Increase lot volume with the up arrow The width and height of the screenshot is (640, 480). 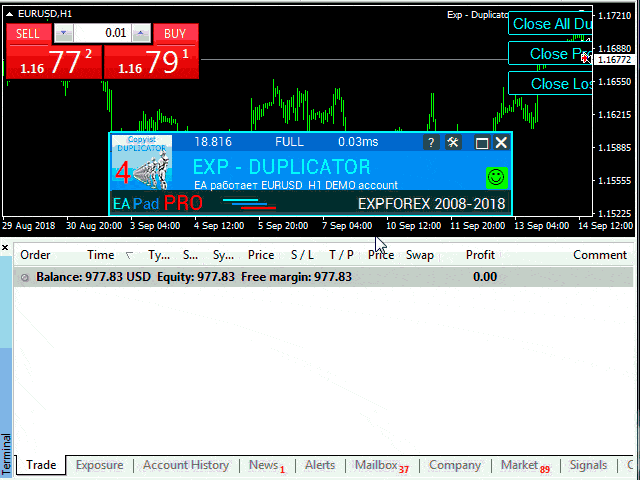pyautogui.click(x=141, y=33)
